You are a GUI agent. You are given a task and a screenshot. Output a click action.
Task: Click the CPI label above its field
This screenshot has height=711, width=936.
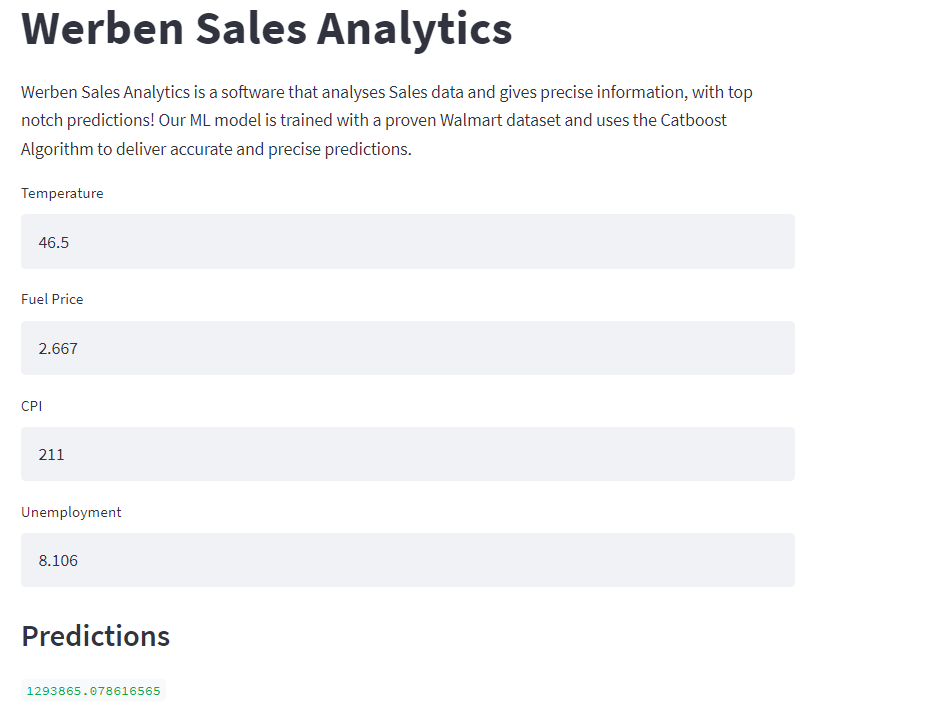[32, 406]
